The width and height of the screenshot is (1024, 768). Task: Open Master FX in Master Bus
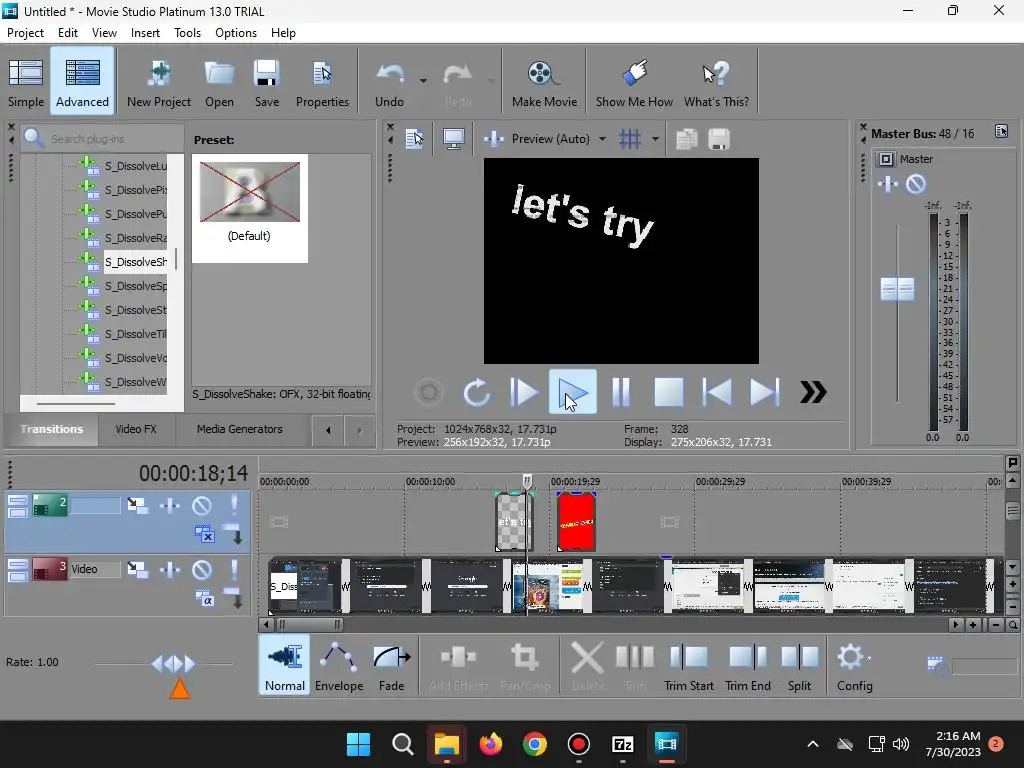point(888,184)
